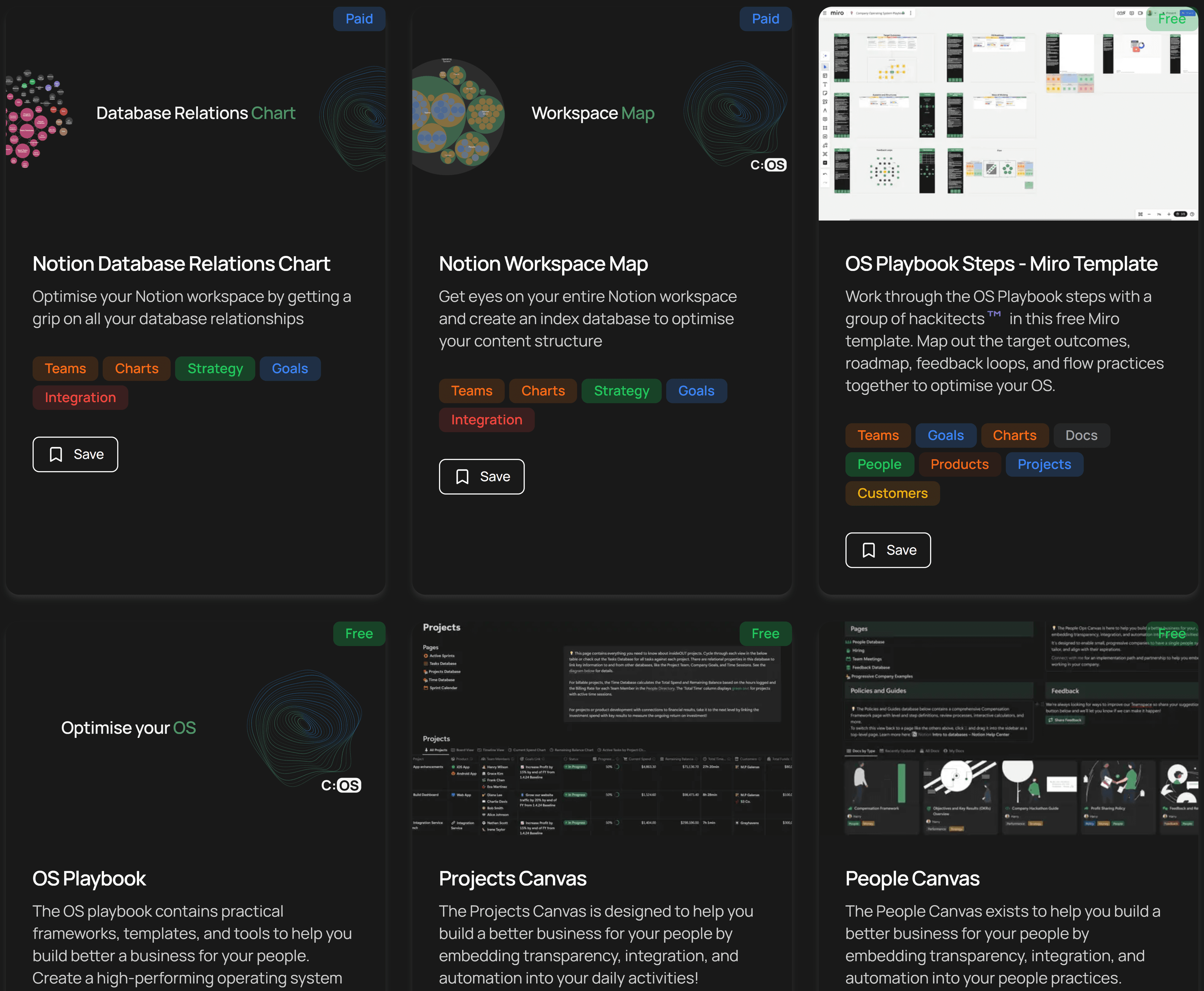Open OS Playbook Steps - Miro Template title
The width and height of the screenshot is (1204, 991).
1001,264
